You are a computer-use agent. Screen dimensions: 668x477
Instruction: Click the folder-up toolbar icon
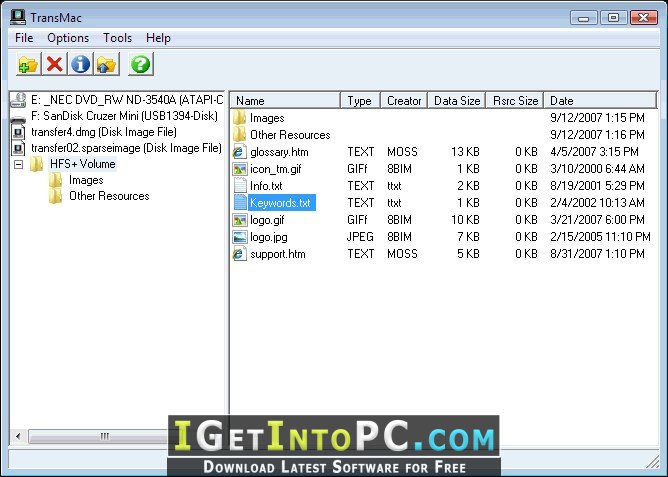pos(107,64)
